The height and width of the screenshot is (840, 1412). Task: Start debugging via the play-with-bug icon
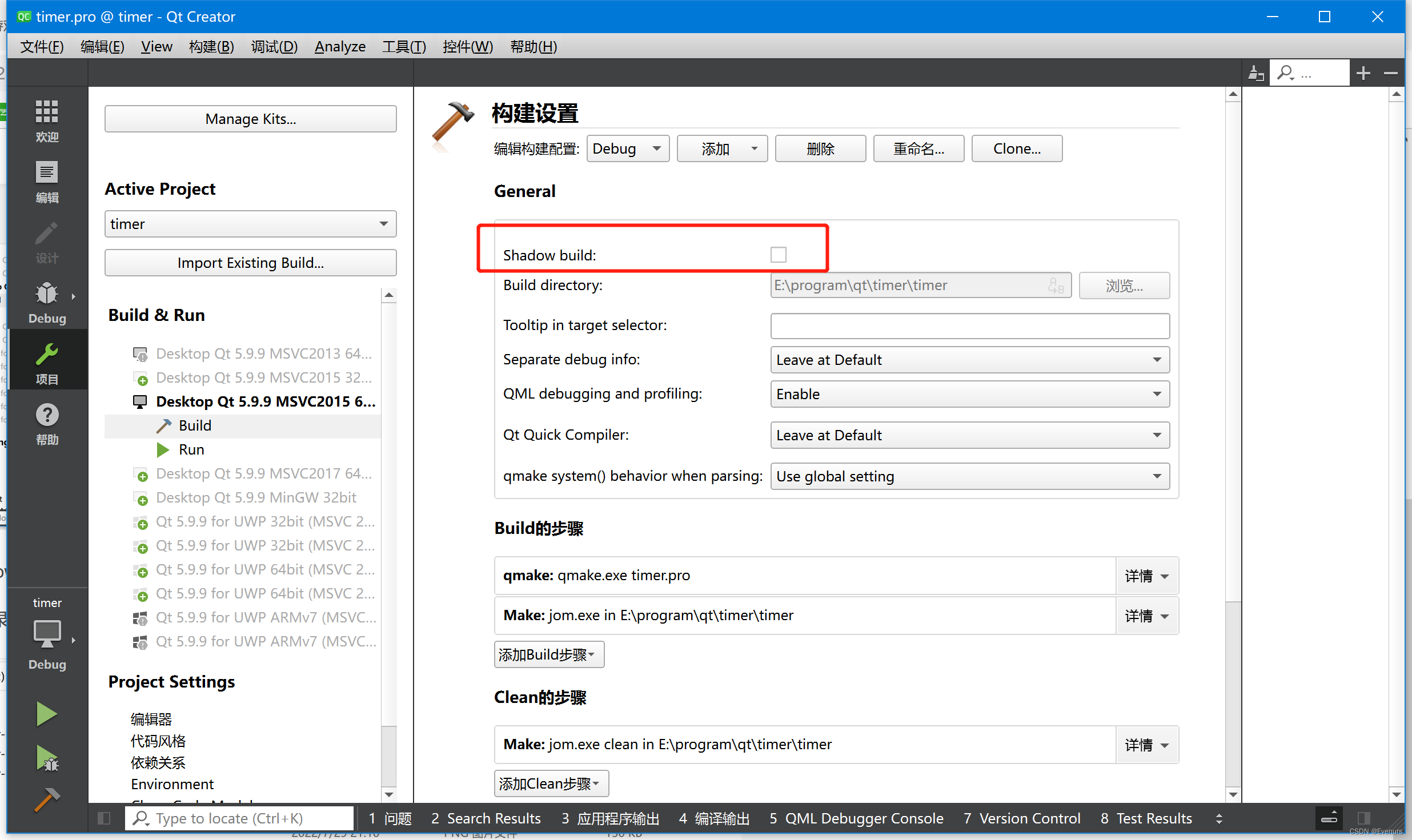click(x=46, y=758)
